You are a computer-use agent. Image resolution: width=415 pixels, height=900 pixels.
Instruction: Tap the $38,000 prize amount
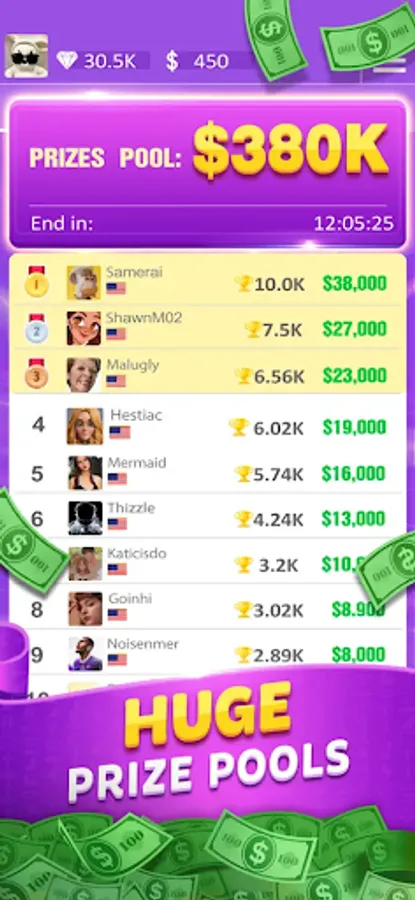(355, 283)
